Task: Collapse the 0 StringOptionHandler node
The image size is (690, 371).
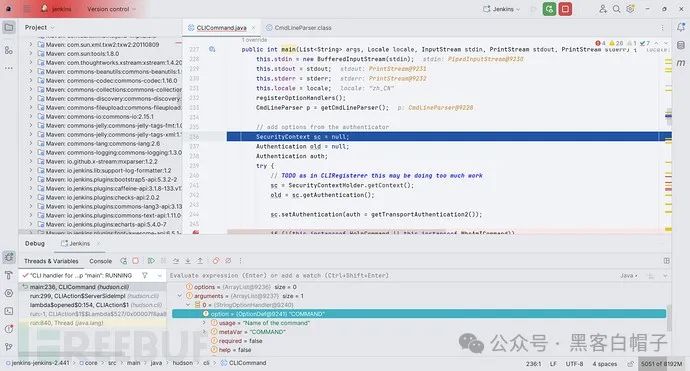Action: pos(188,305)
